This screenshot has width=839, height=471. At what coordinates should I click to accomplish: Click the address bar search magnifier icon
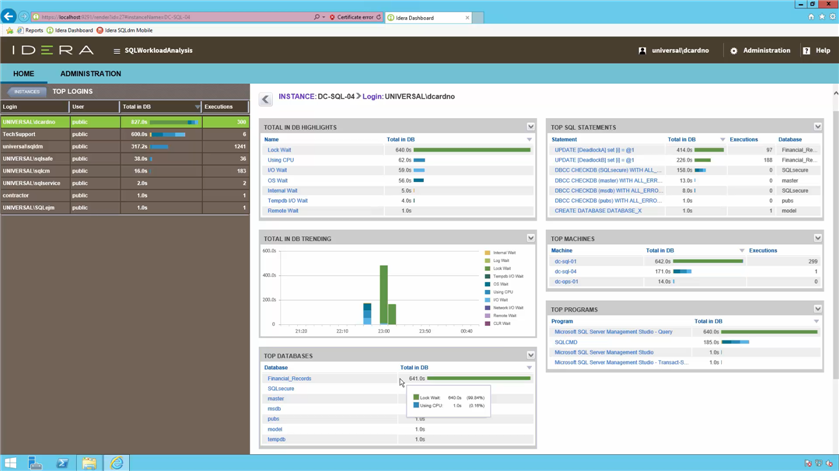tap(316, 17)
